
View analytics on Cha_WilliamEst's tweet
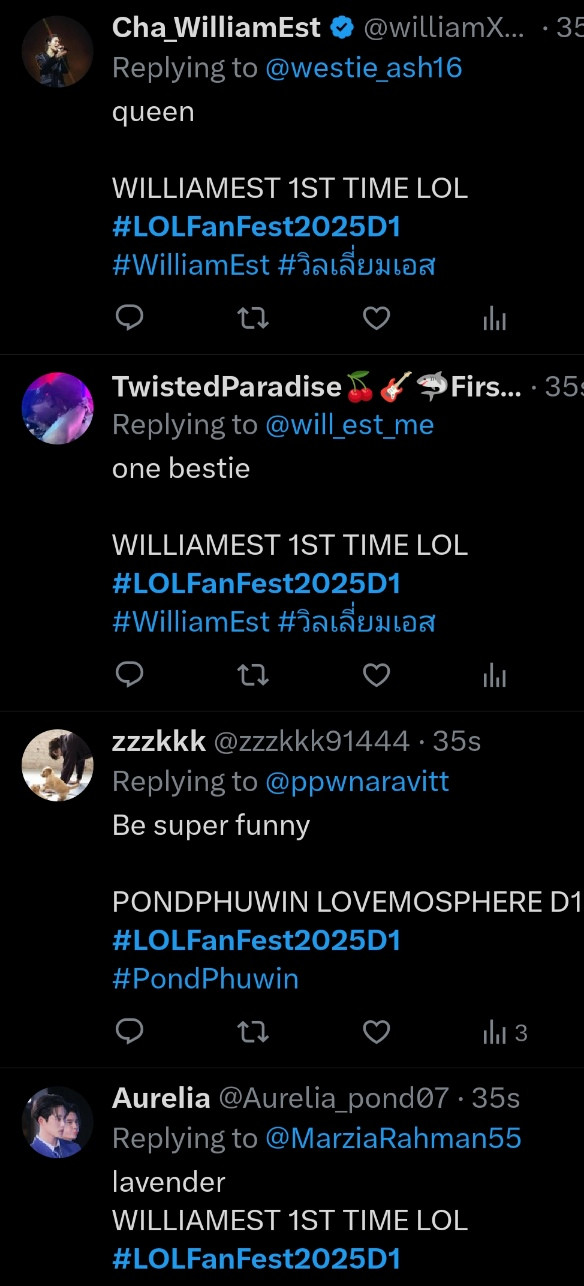[495, 319]
